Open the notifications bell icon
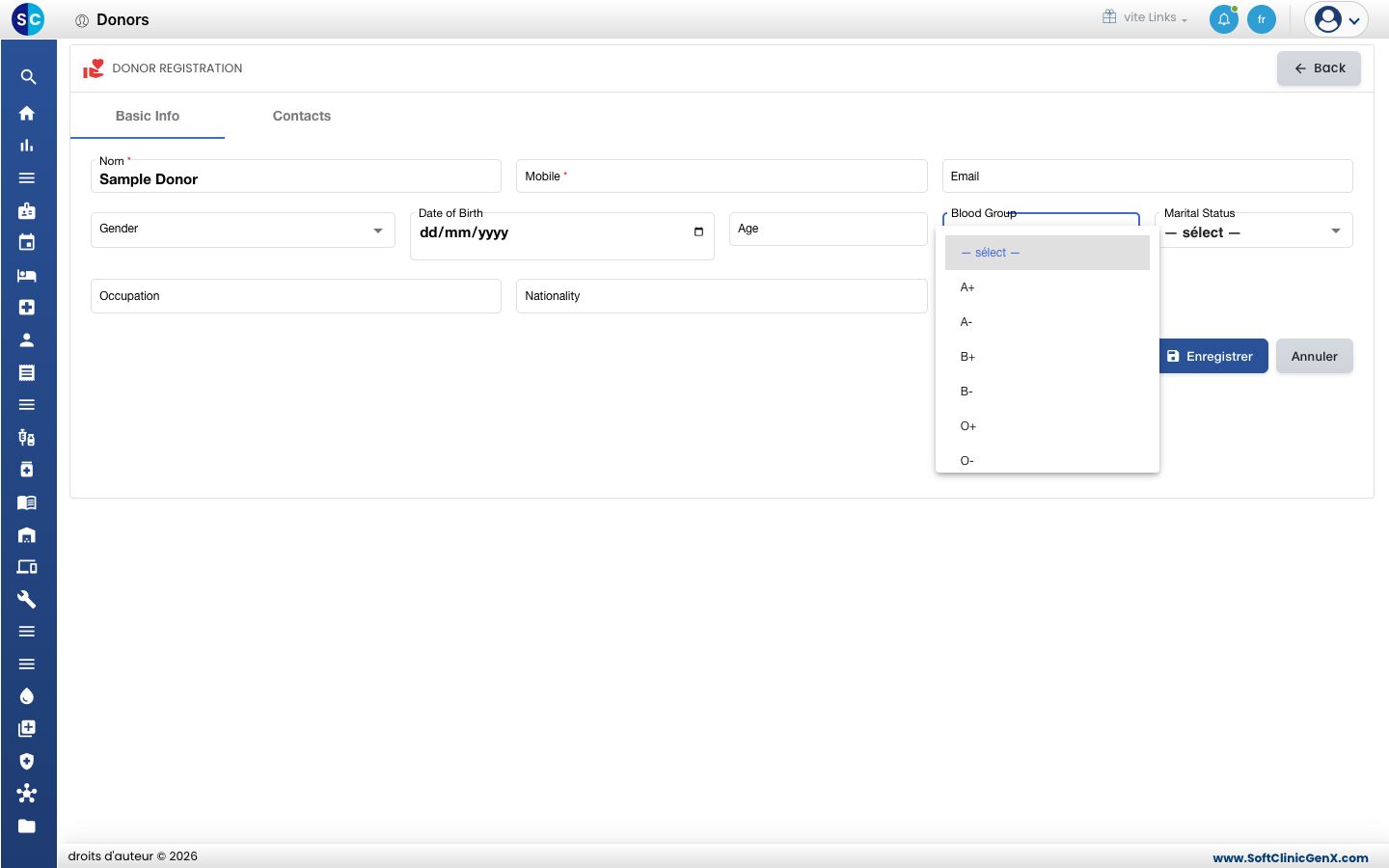Viewport: 1389px width, 868px height. [x=1224, y=19]
